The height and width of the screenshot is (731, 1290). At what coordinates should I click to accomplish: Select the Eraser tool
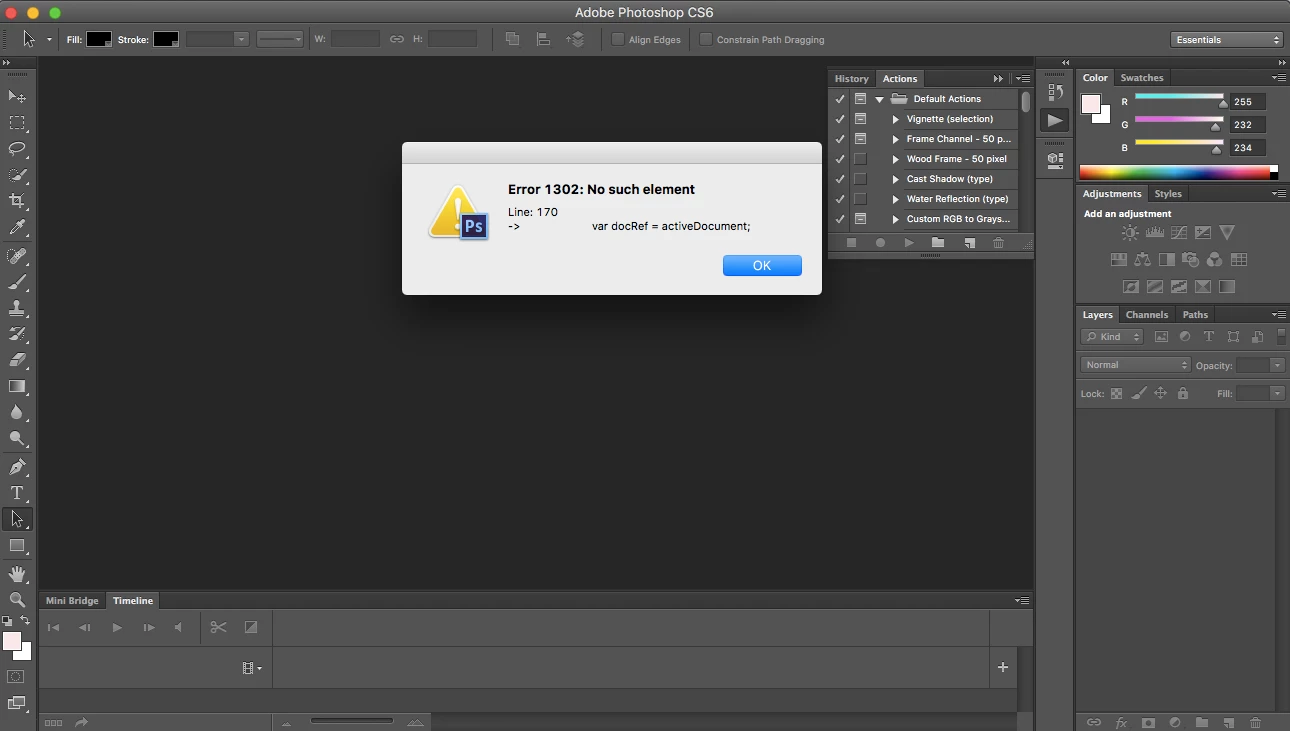click(x=17, y=360)
